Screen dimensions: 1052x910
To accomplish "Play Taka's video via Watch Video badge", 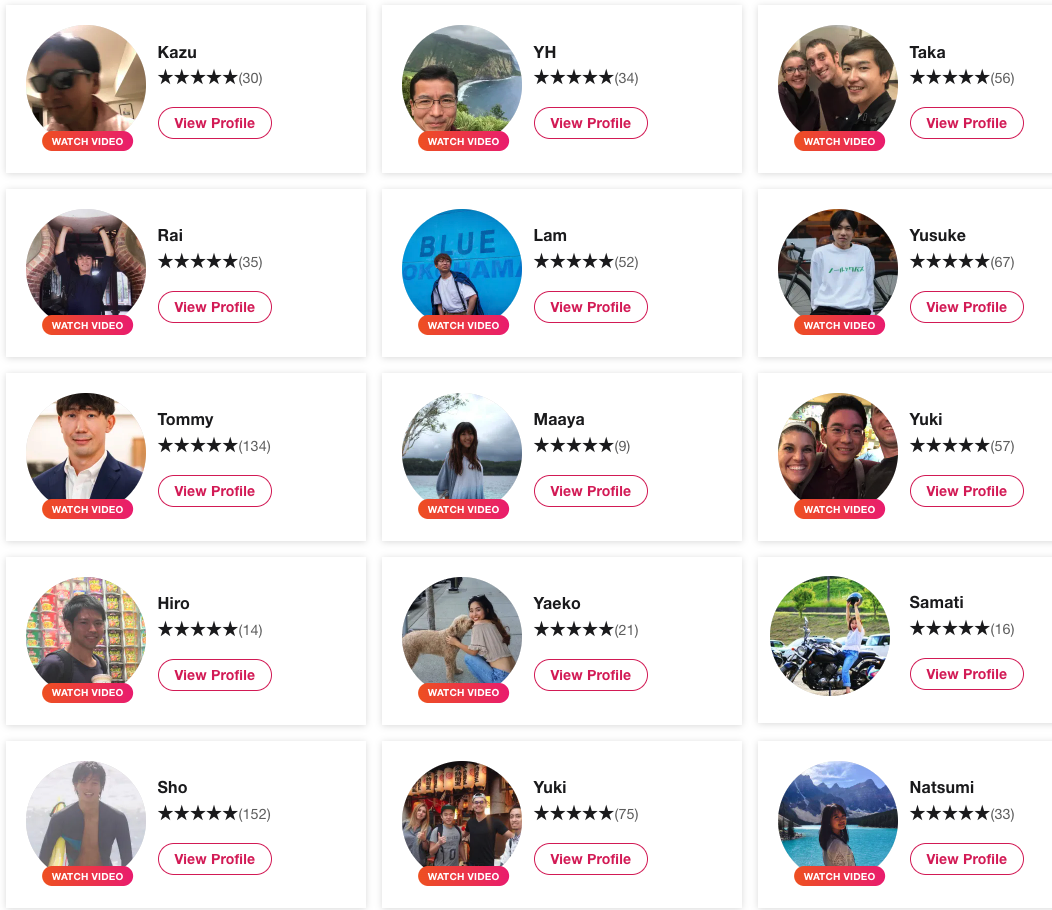I will coord(839,141).
